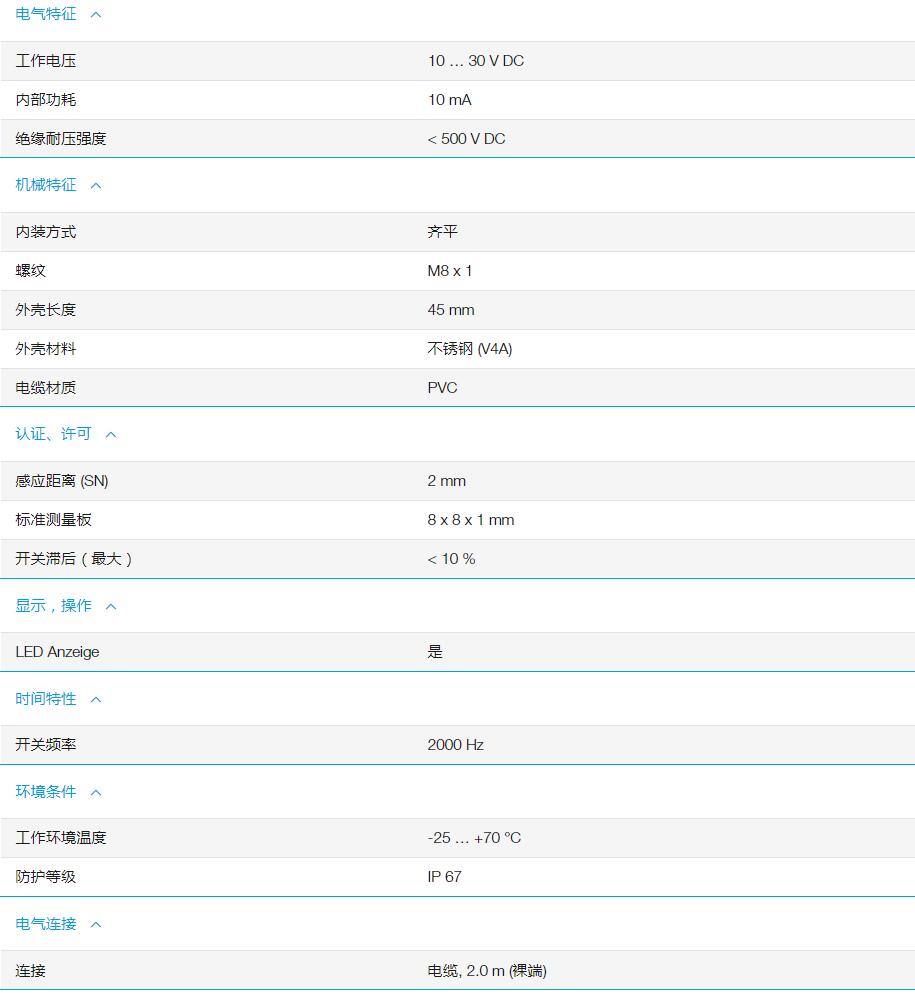Click the LED Anzeige row
The height and width of the screenshot is (1004, 915).
click(x=56, y=652)
